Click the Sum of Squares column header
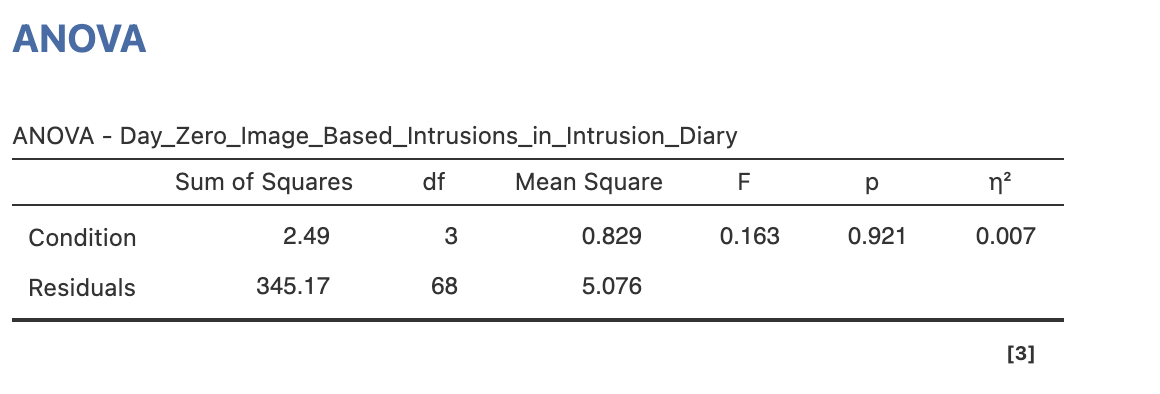 tap(263, 182)
